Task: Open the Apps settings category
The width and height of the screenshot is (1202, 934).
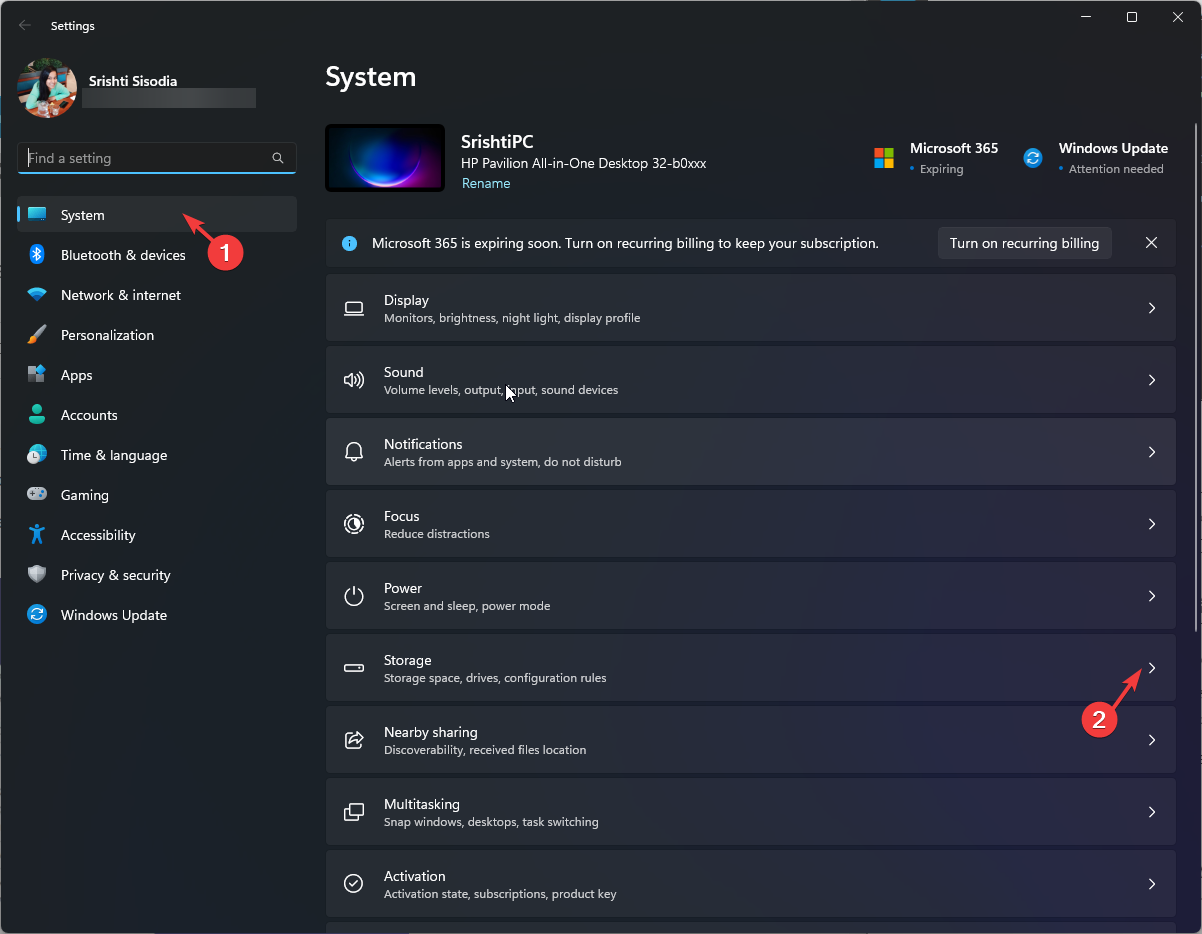Action: [x=76, y=375]
